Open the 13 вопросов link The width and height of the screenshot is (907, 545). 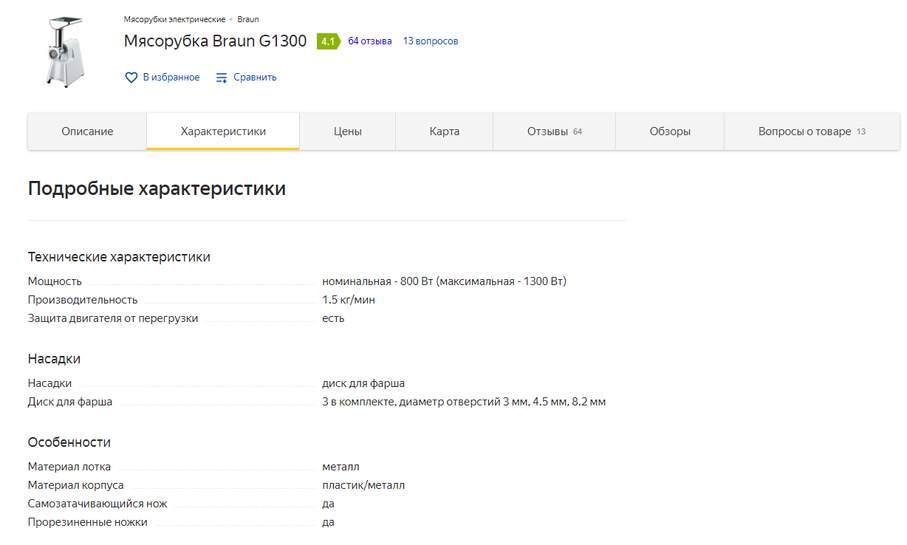pyautogui.click(x=430, y=41)
